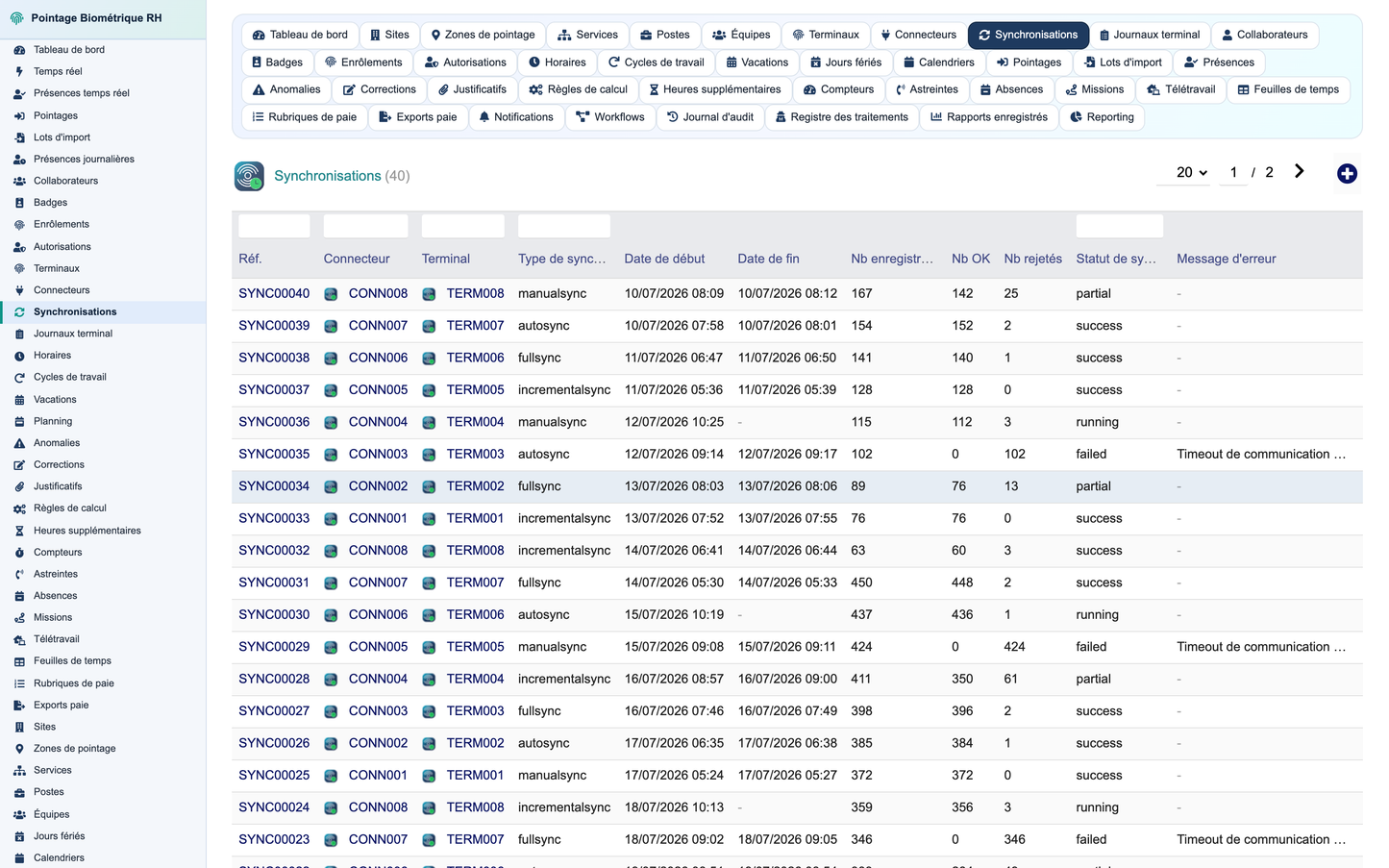Click Équipes group icon in sidebar
This screenshot has height=868, width=1389.
click(x=19, y=814)
